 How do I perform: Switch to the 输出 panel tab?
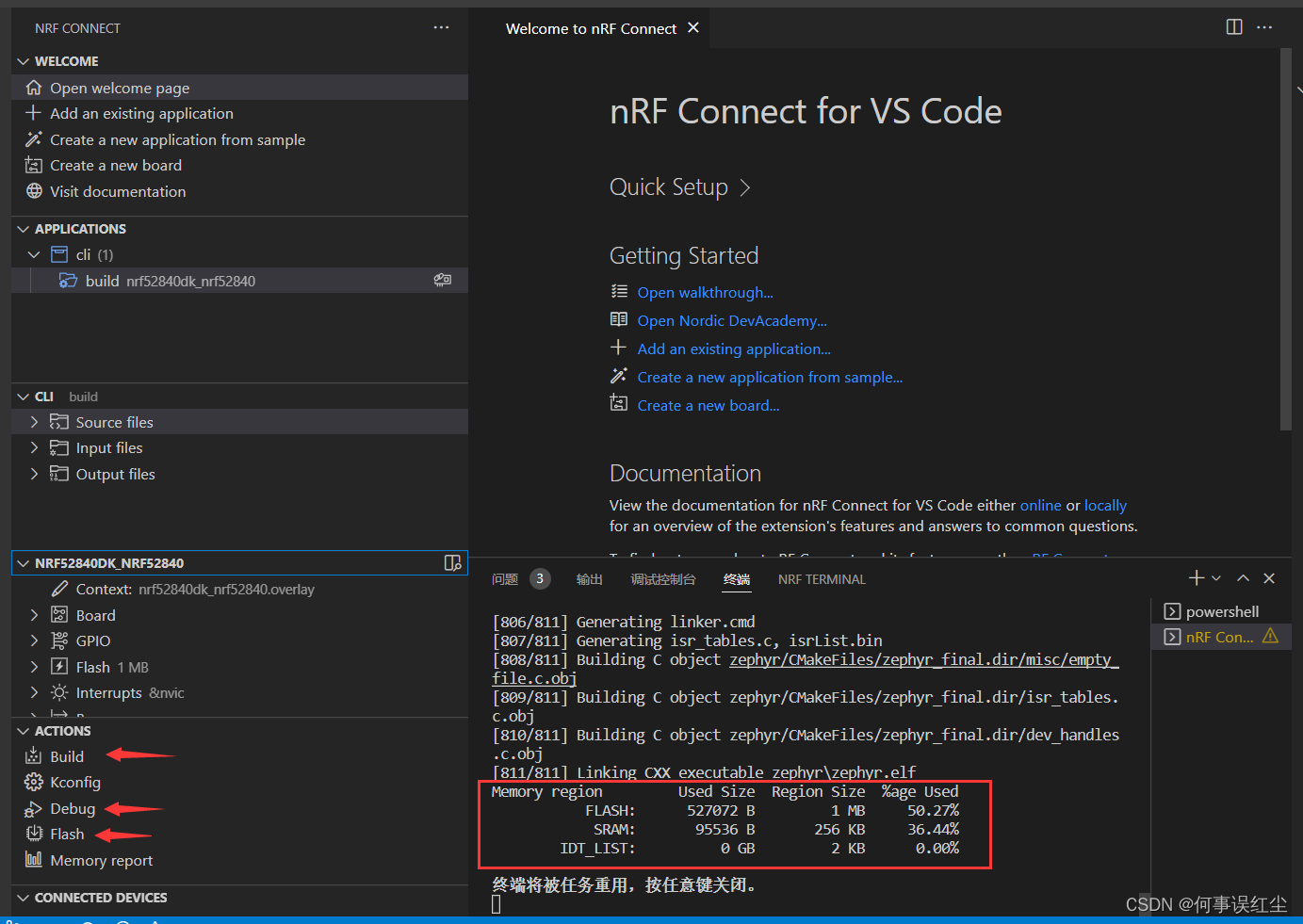[x=589, y=579]
